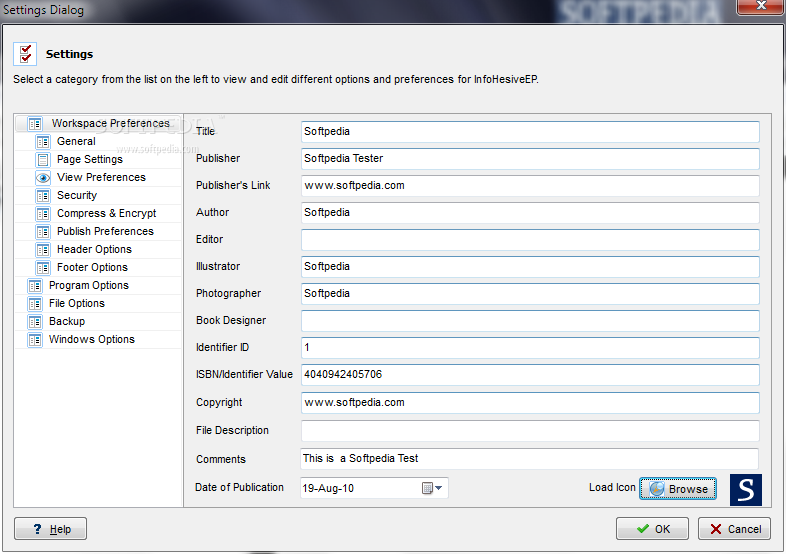Click the Header Options icon

[43, 250]
